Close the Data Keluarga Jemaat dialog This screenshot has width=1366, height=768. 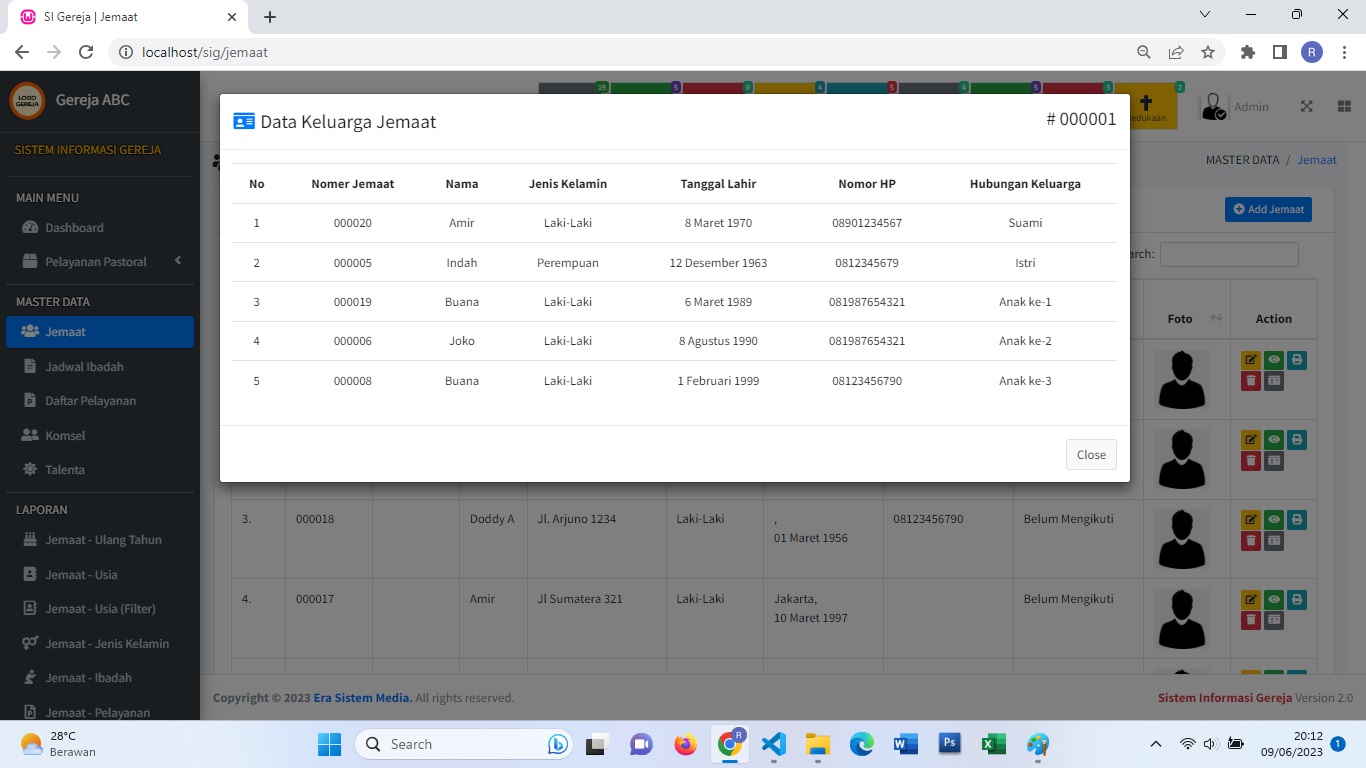[1090, 455]
